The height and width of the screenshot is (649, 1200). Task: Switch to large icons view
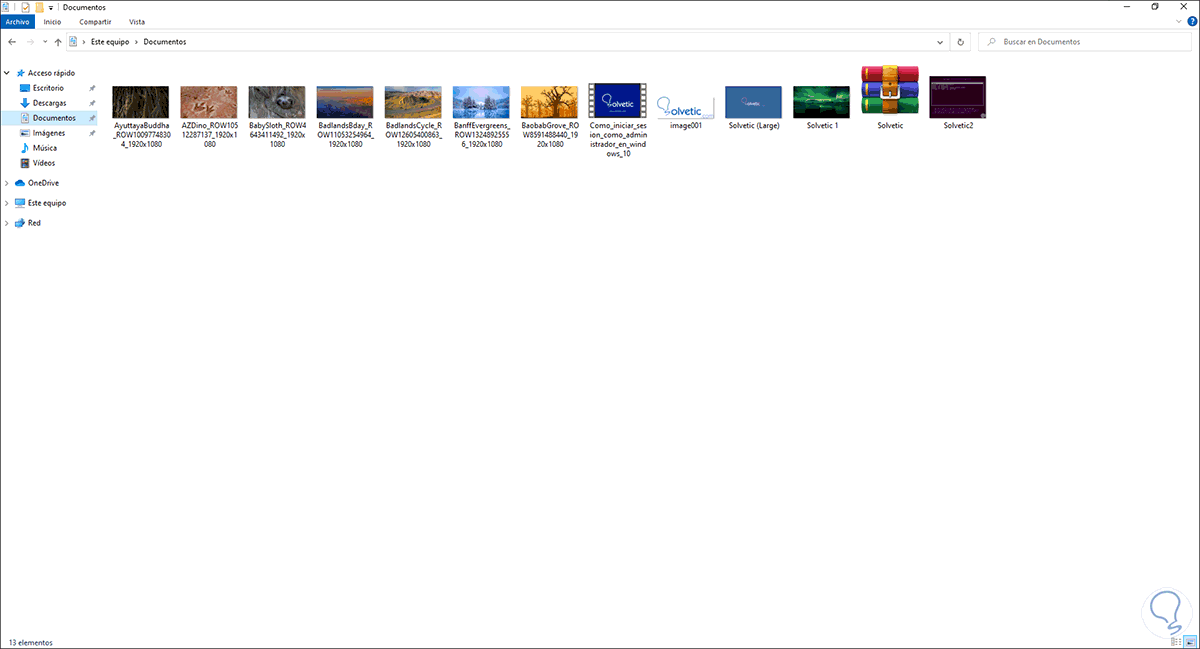click(1187, 641)
